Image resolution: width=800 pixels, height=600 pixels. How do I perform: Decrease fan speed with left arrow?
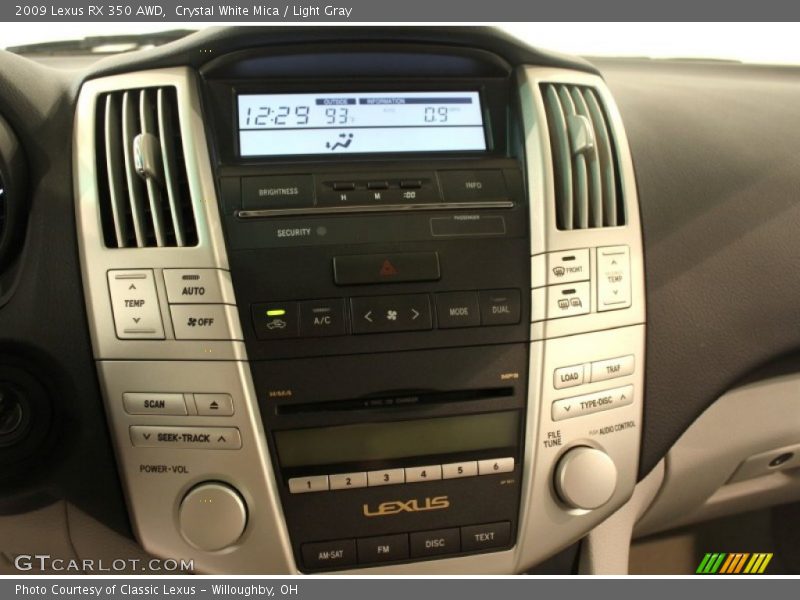tap(368, 316)
